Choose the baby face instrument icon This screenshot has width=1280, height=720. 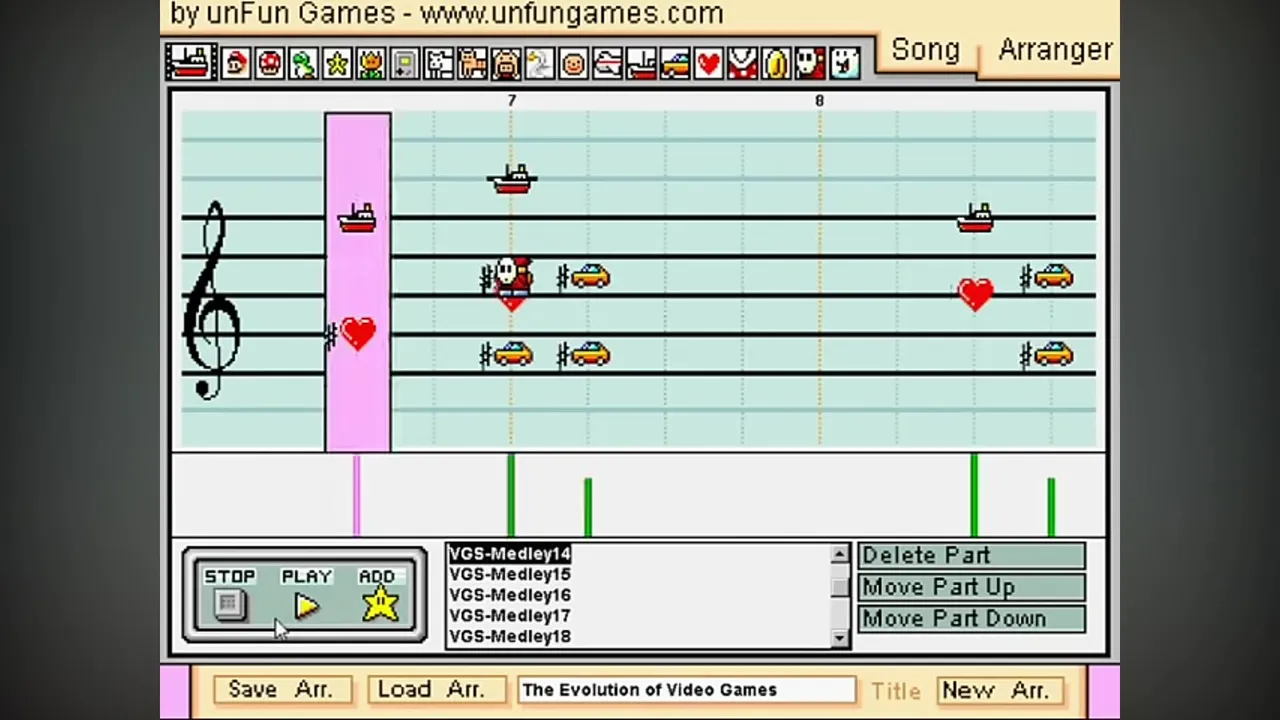coord(574,64)
